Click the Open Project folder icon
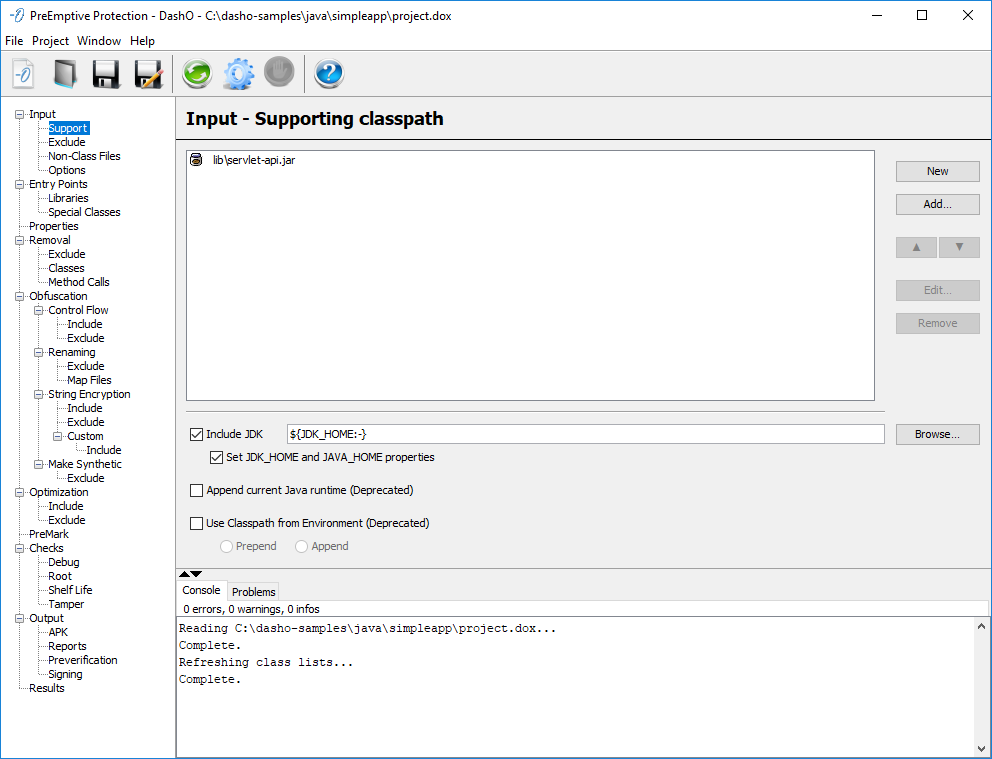Viewport: 992px width, 759px height. point(65,74)
